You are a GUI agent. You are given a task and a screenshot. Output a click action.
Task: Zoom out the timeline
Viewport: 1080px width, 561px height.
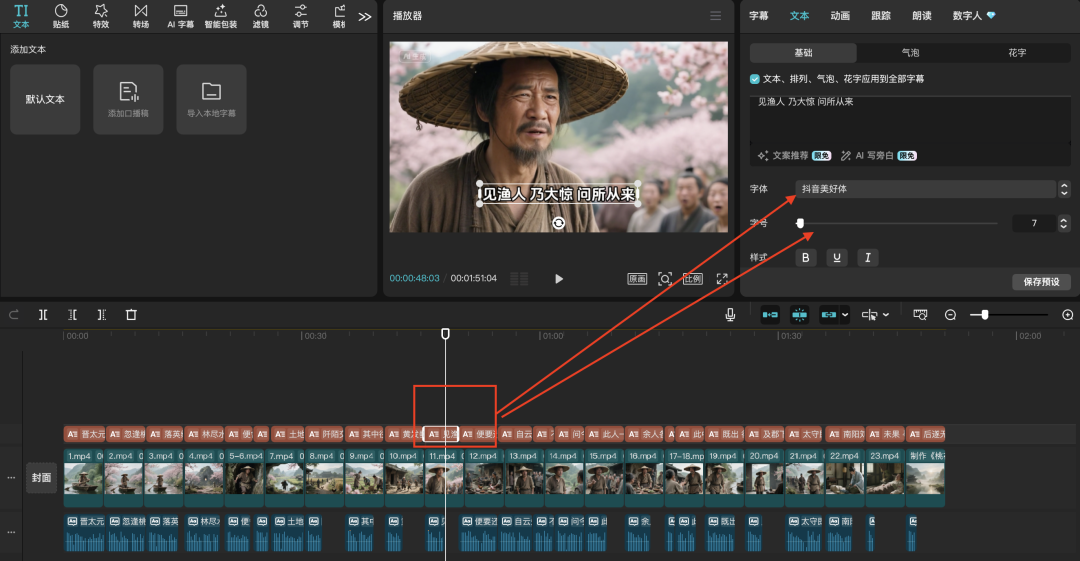pyautogui.click(x=951, y=315)
